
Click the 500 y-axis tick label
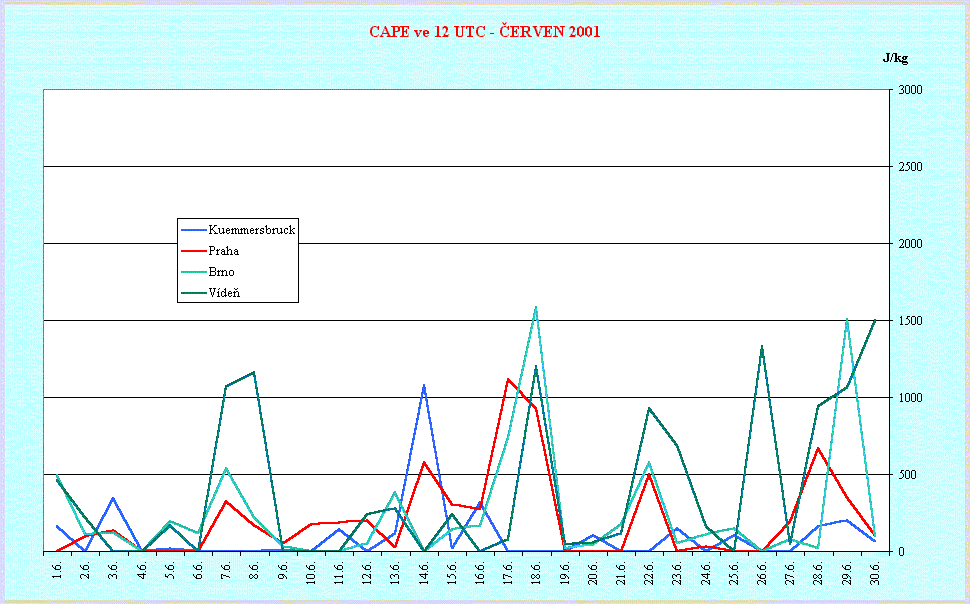[907, 475]
